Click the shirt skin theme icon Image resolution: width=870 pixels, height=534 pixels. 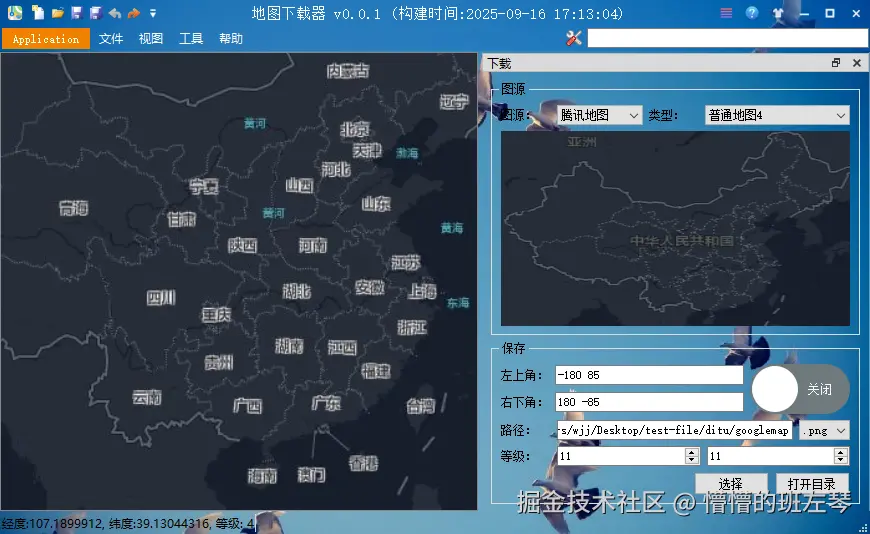point(777,13)
